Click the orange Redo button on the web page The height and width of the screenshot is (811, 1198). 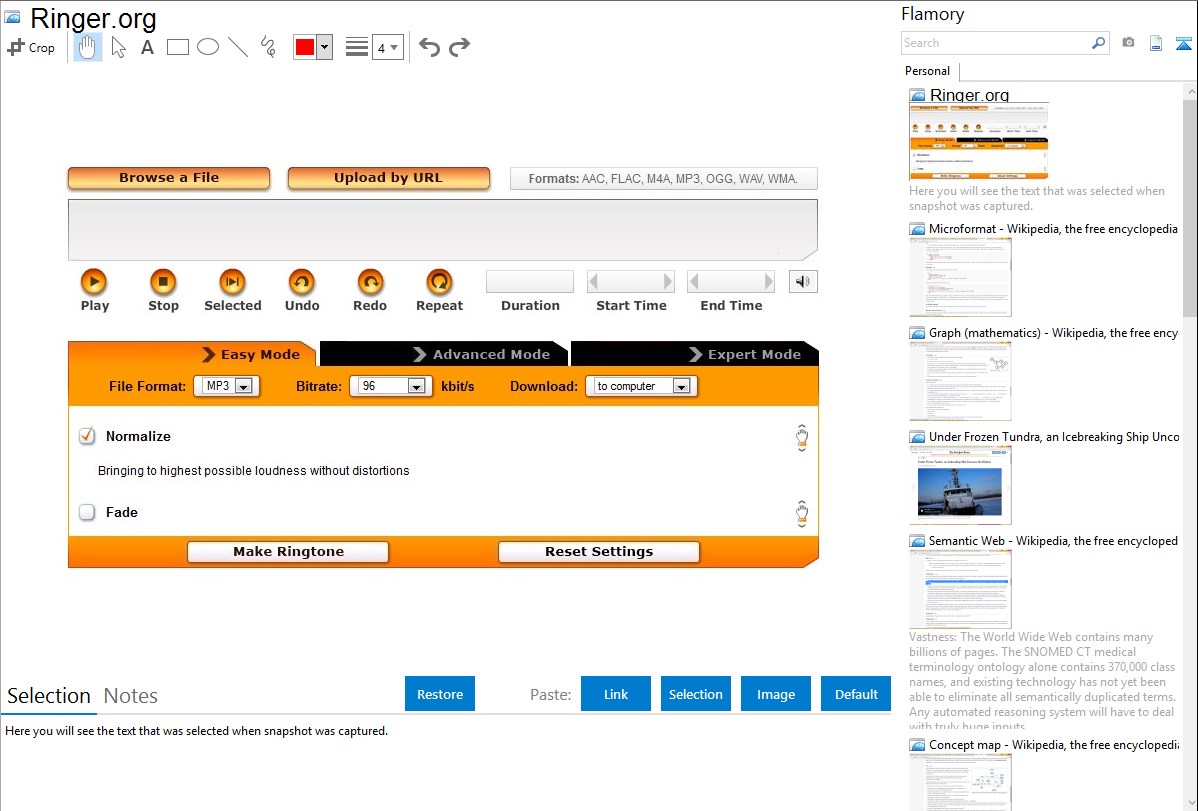370,290
